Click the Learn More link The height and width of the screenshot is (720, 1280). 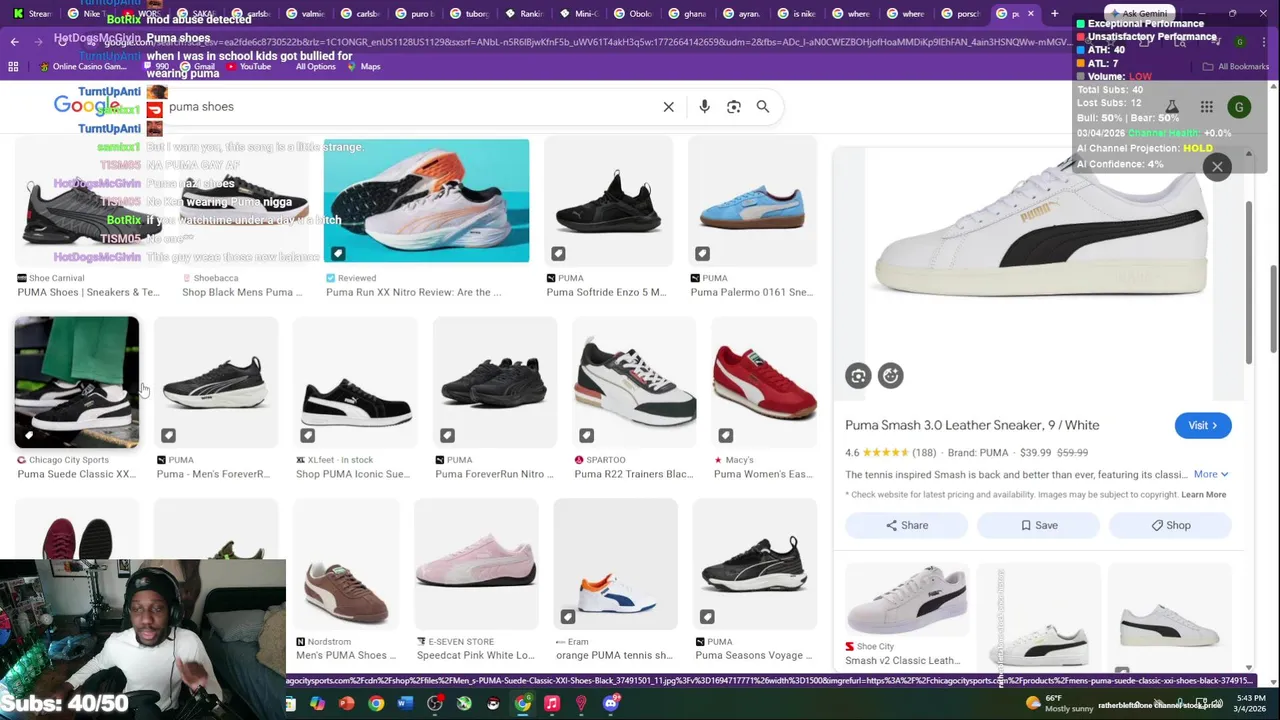click(1203, 494)
